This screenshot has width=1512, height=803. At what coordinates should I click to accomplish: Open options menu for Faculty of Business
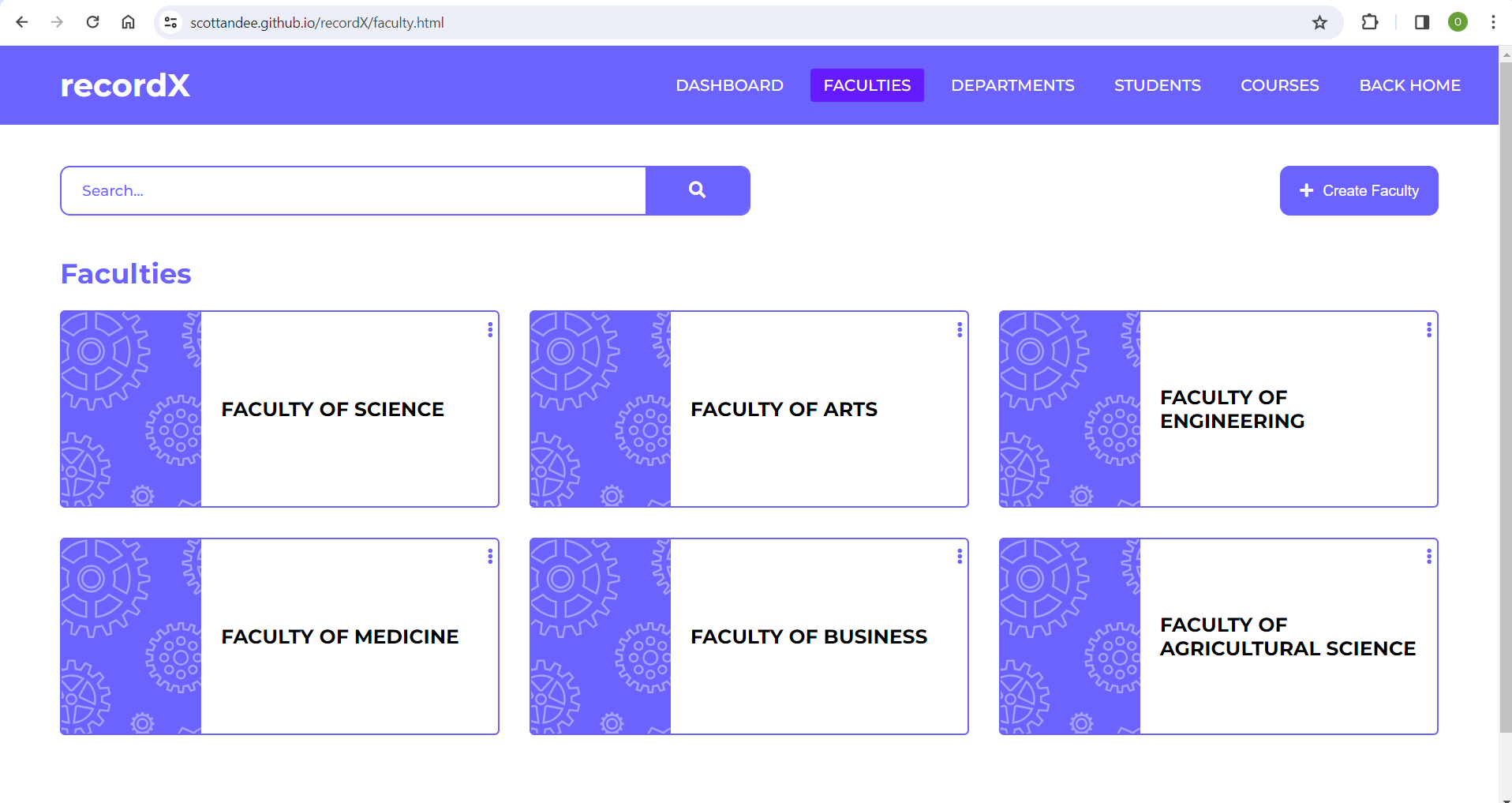pyautogui.click(x=960, y=557)
